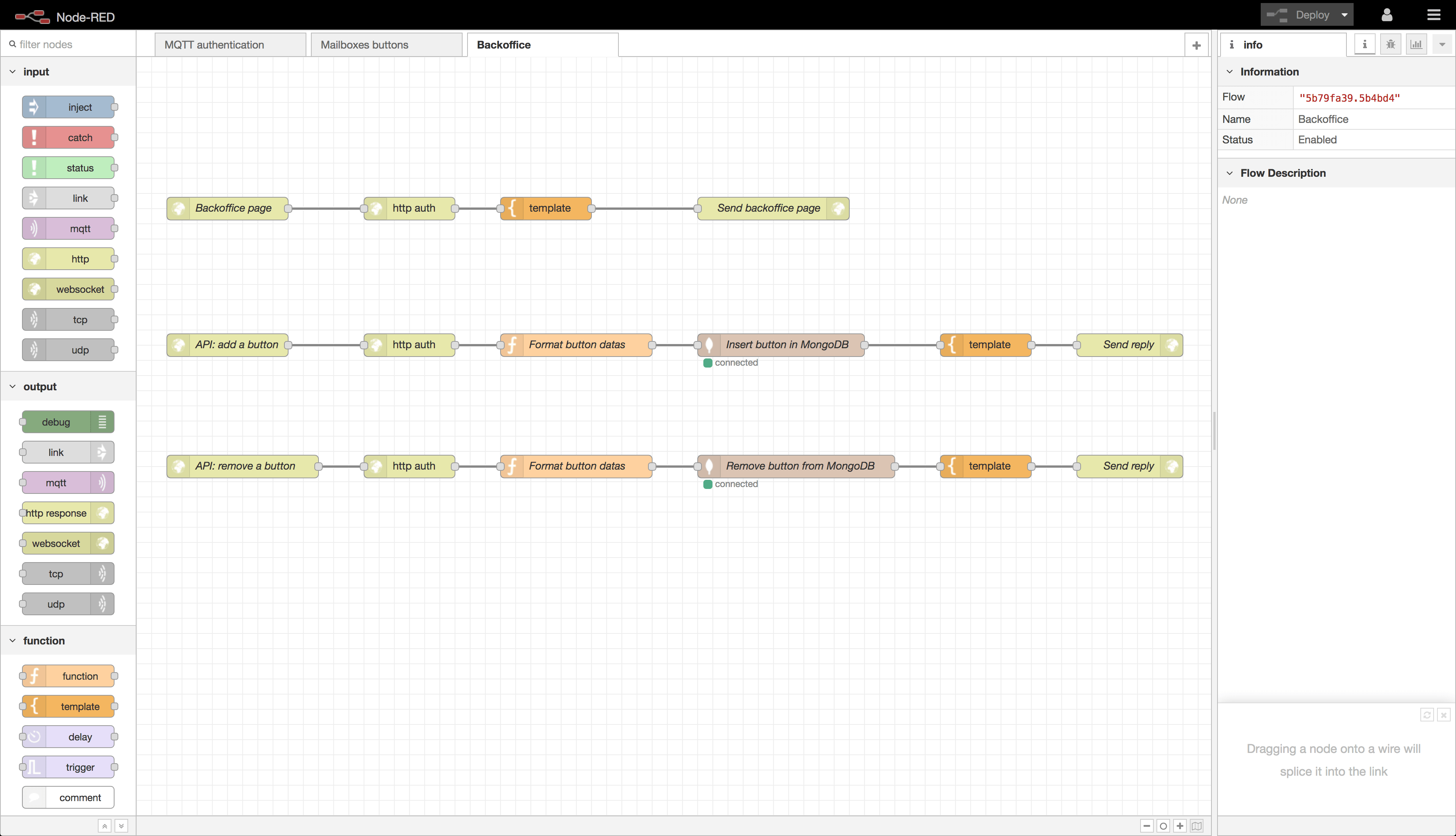Image resolution: width=1456 pixels, height=836 pixels.
Task: Toggle the navigator minimap
Action: [x=1197, y=826]
